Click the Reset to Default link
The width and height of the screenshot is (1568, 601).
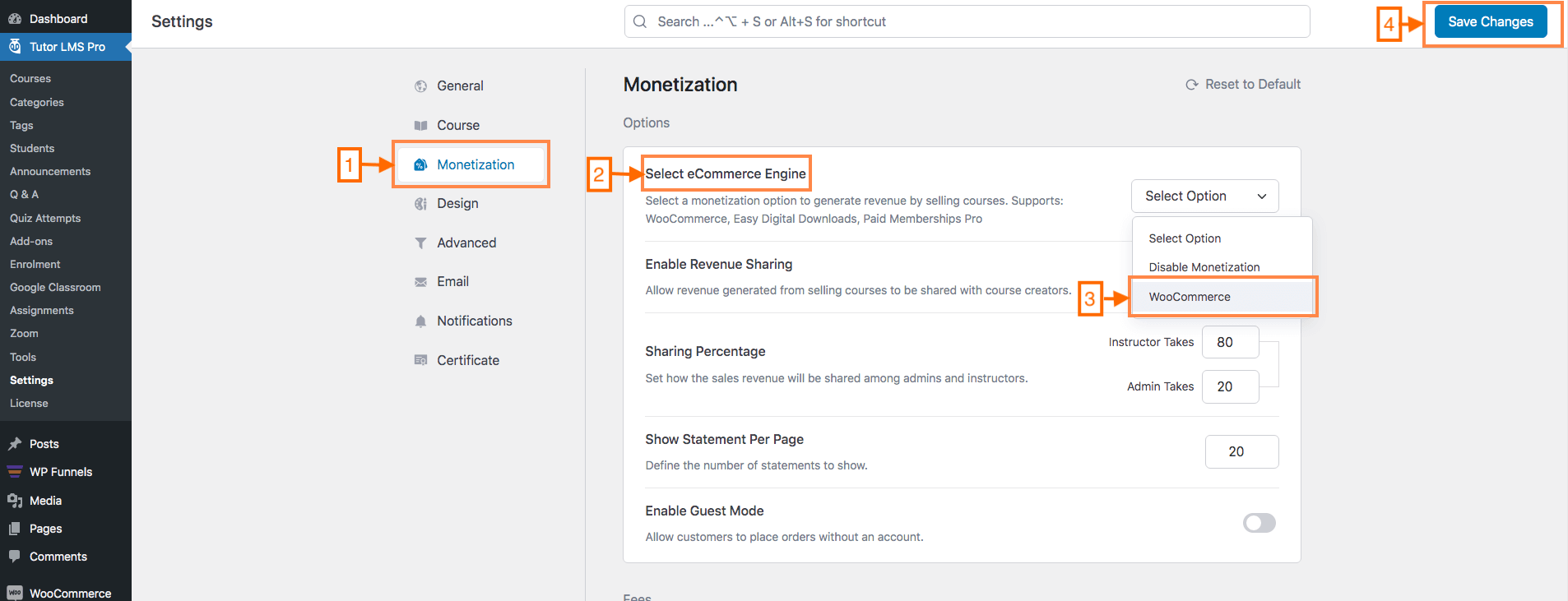[1242, 85]
